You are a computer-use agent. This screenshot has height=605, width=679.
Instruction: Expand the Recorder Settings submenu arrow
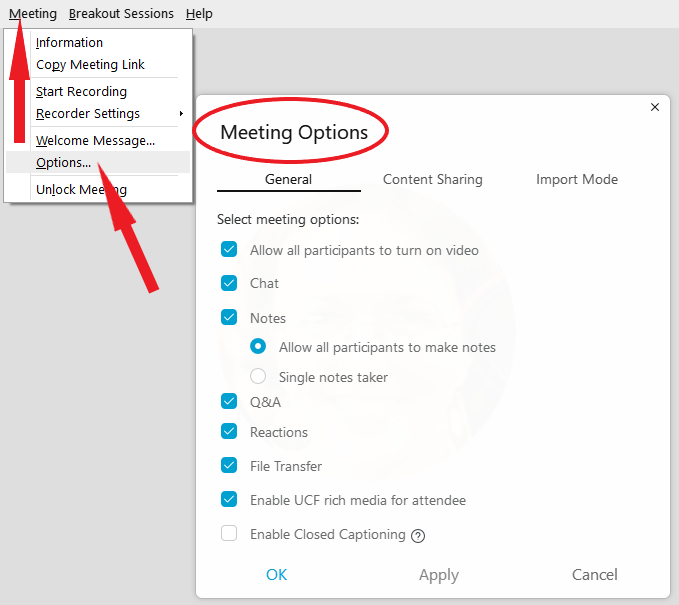click(181, 113)
